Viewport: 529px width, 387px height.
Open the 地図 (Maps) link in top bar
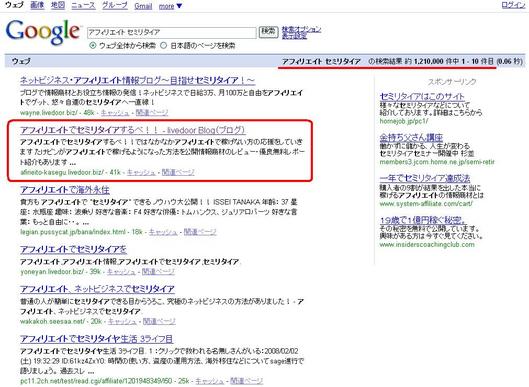[x=58, y=5]
